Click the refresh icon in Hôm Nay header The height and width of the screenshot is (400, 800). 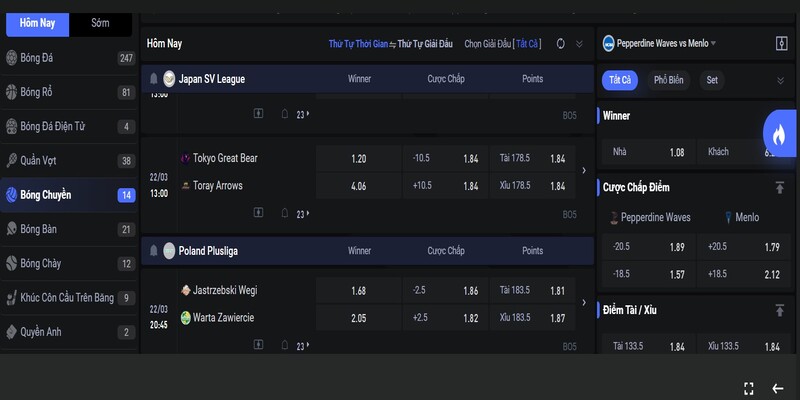[560, 44]
